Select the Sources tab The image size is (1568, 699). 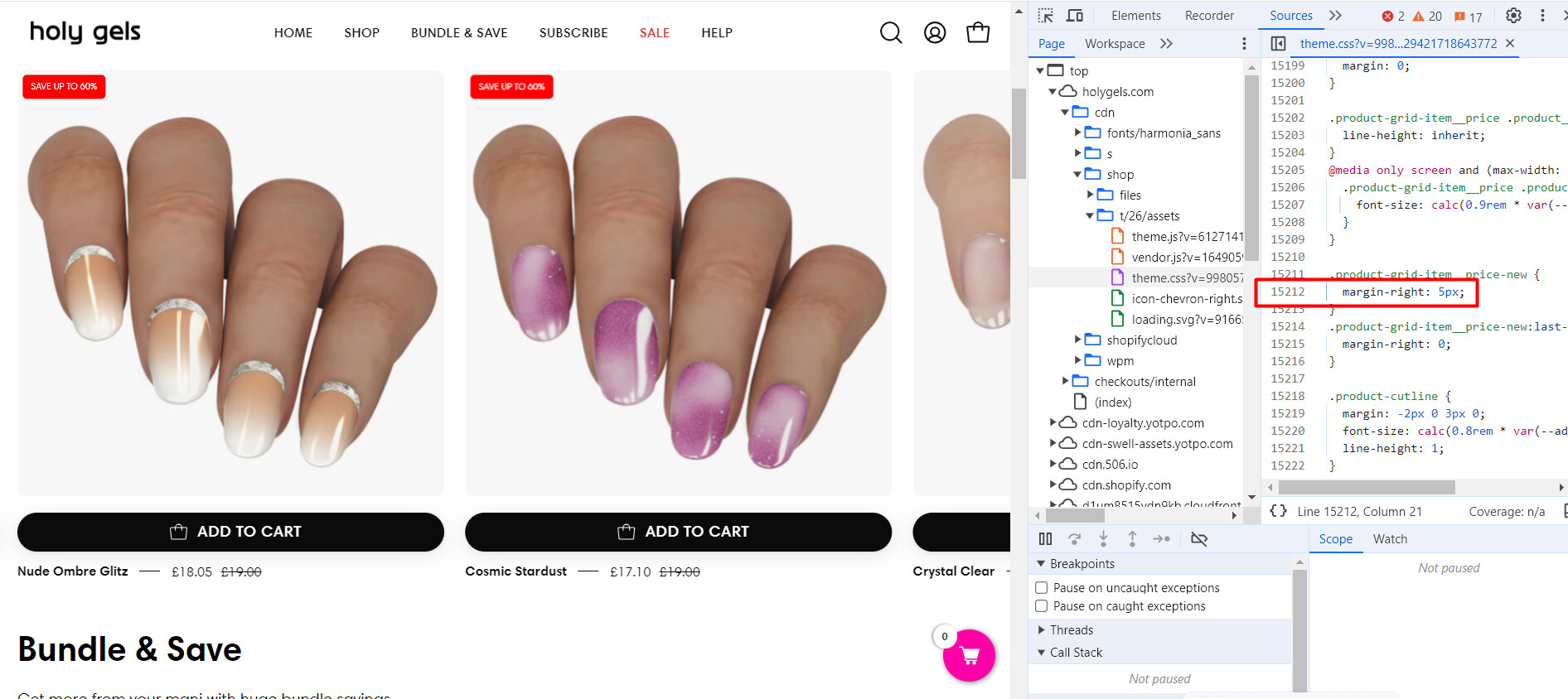pos(1290,16)
